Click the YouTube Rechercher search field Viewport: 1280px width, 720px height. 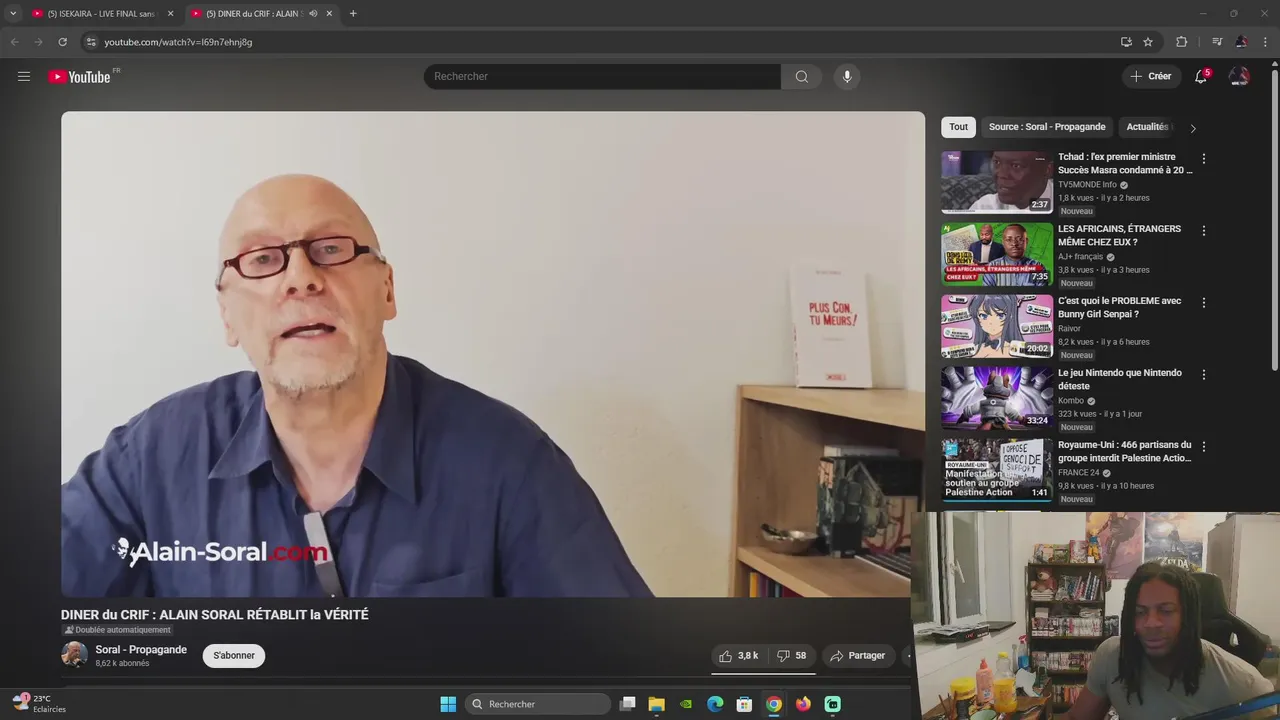click(602, 76)
